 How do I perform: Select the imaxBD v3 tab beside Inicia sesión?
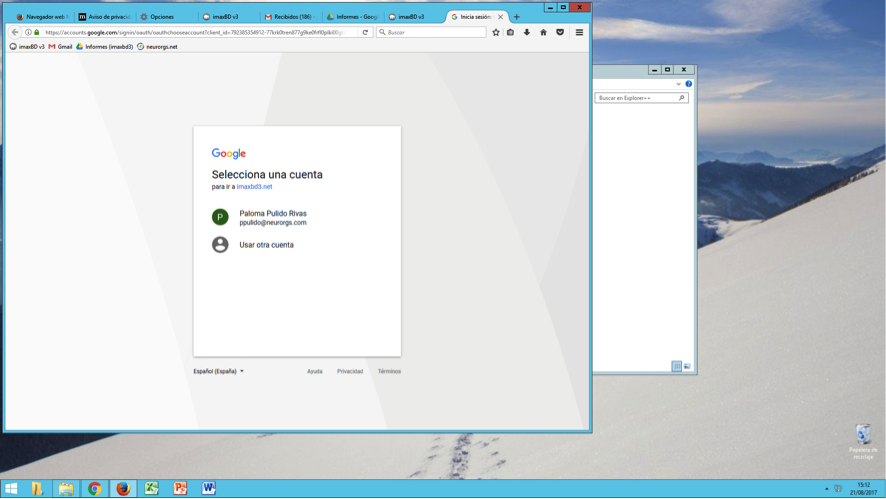415,17
